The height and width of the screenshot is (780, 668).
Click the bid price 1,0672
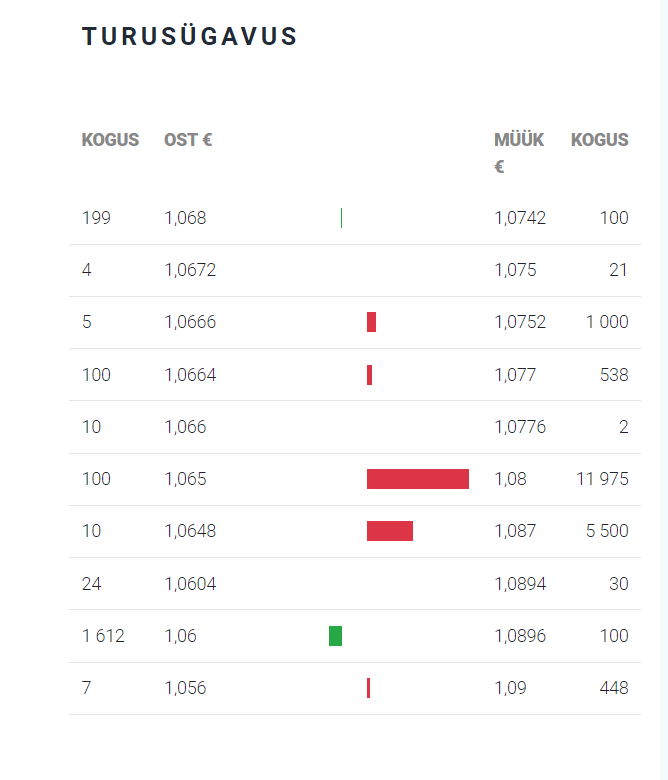click(190, 270)
